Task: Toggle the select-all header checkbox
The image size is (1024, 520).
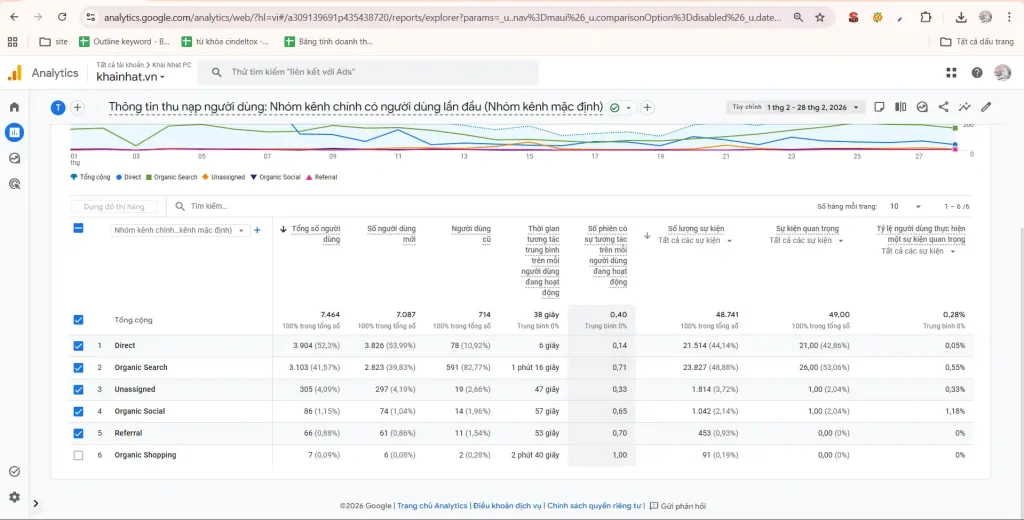Action: pyautogui.click(x=78, y=228)
